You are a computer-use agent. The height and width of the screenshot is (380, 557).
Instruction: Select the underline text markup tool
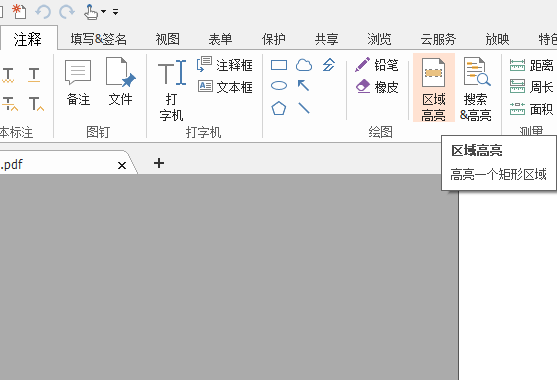pyautogui.click(x=34, y=75)
